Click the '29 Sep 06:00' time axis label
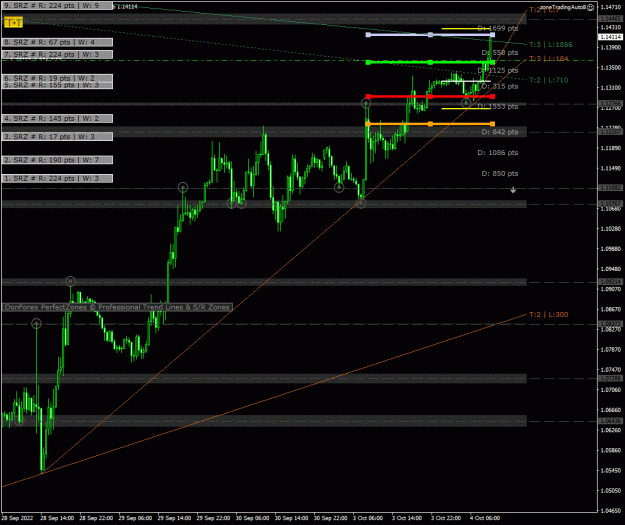Screen dimensions: 625x525 tap(135, 518)
